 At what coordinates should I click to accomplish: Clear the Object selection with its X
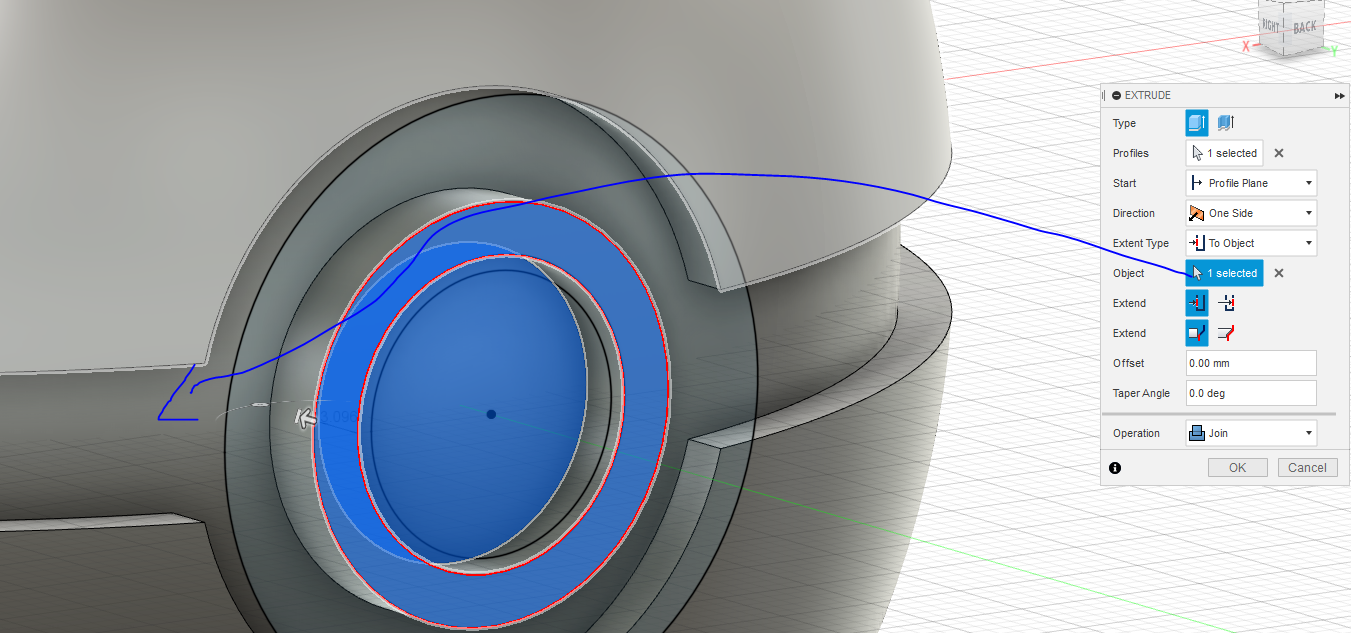[x=1279, y=273]
